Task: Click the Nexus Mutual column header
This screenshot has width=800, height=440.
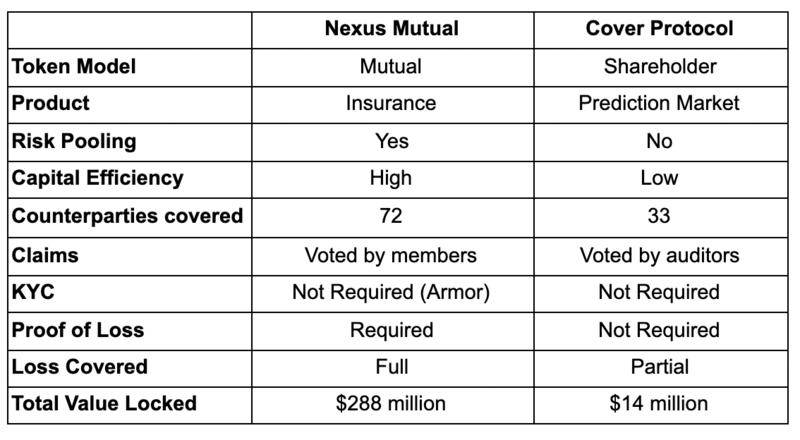Action: pos(391,29)
